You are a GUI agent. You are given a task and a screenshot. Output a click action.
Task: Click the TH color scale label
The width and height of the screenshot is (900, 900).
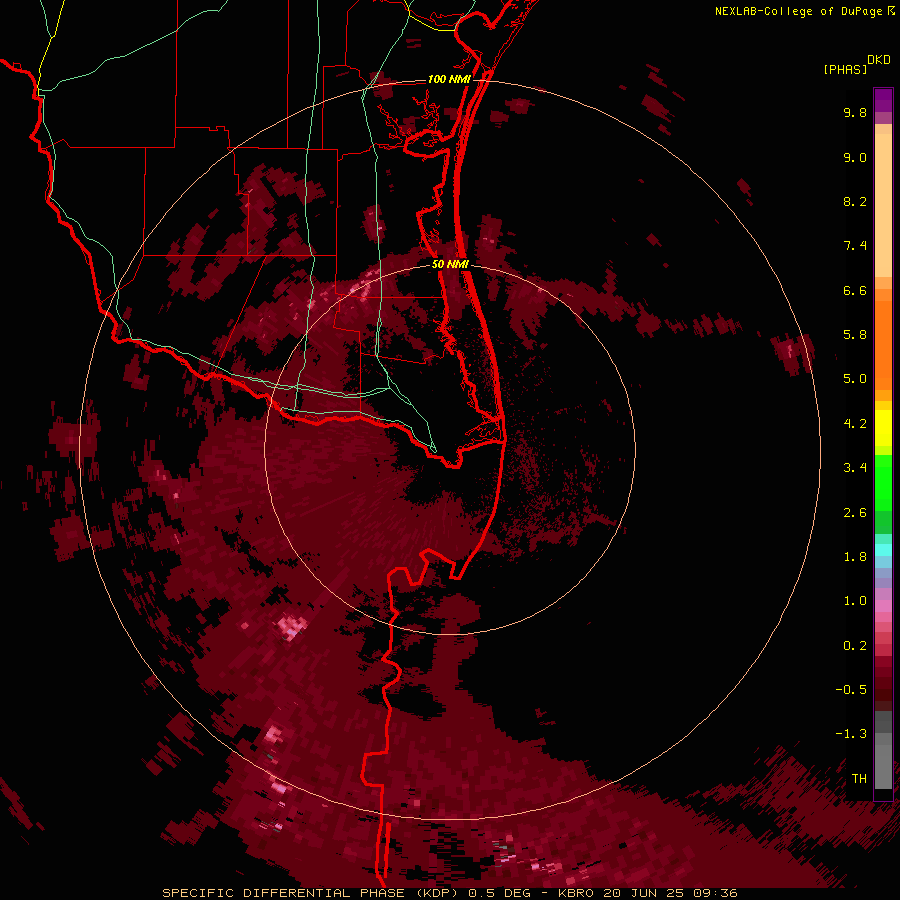point(859,779)
